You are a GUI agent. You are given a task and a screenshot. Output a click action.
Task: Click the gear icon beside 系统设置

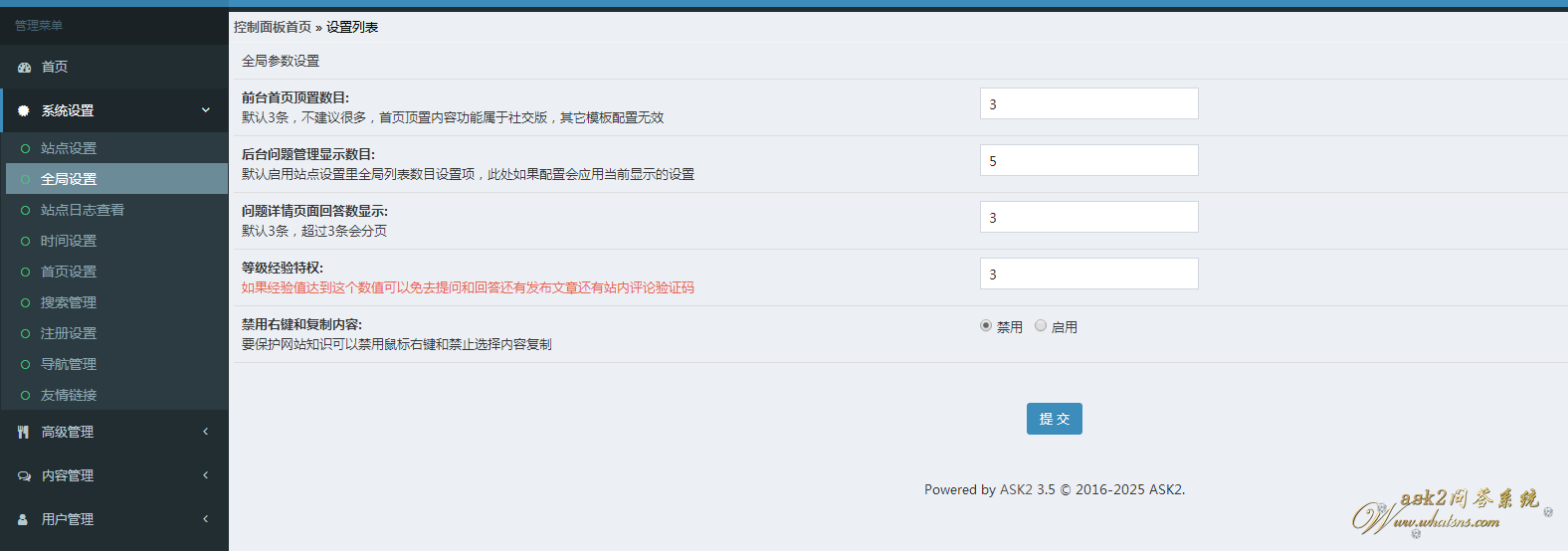coord(24,111)
